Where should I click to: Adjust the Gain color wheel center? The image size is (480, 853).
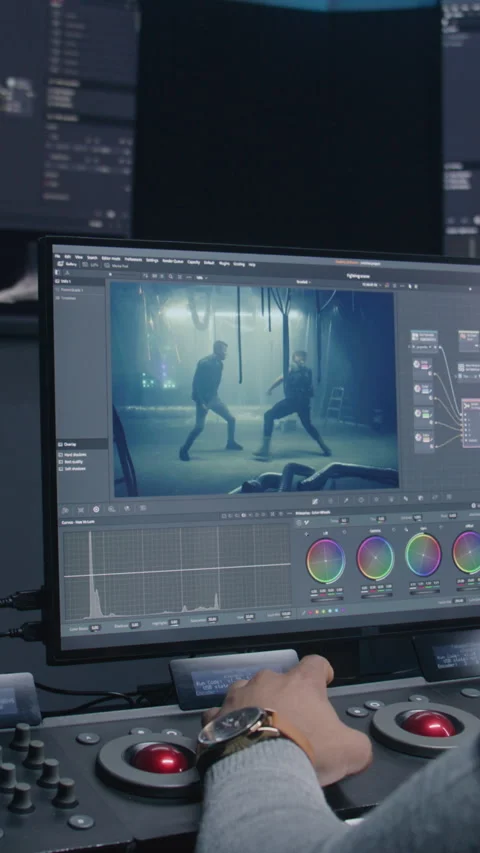423,555
